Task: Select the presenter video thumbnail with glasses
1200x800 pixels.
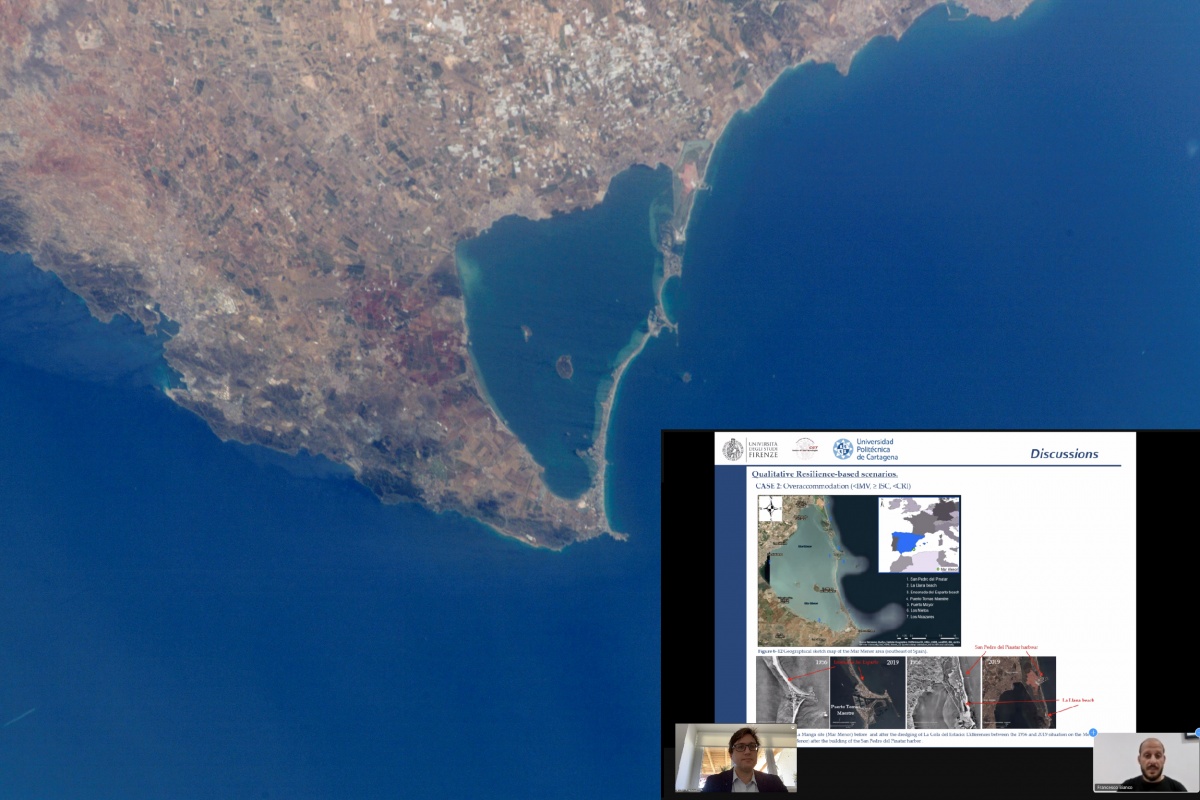Action: (x=736, y=758)
